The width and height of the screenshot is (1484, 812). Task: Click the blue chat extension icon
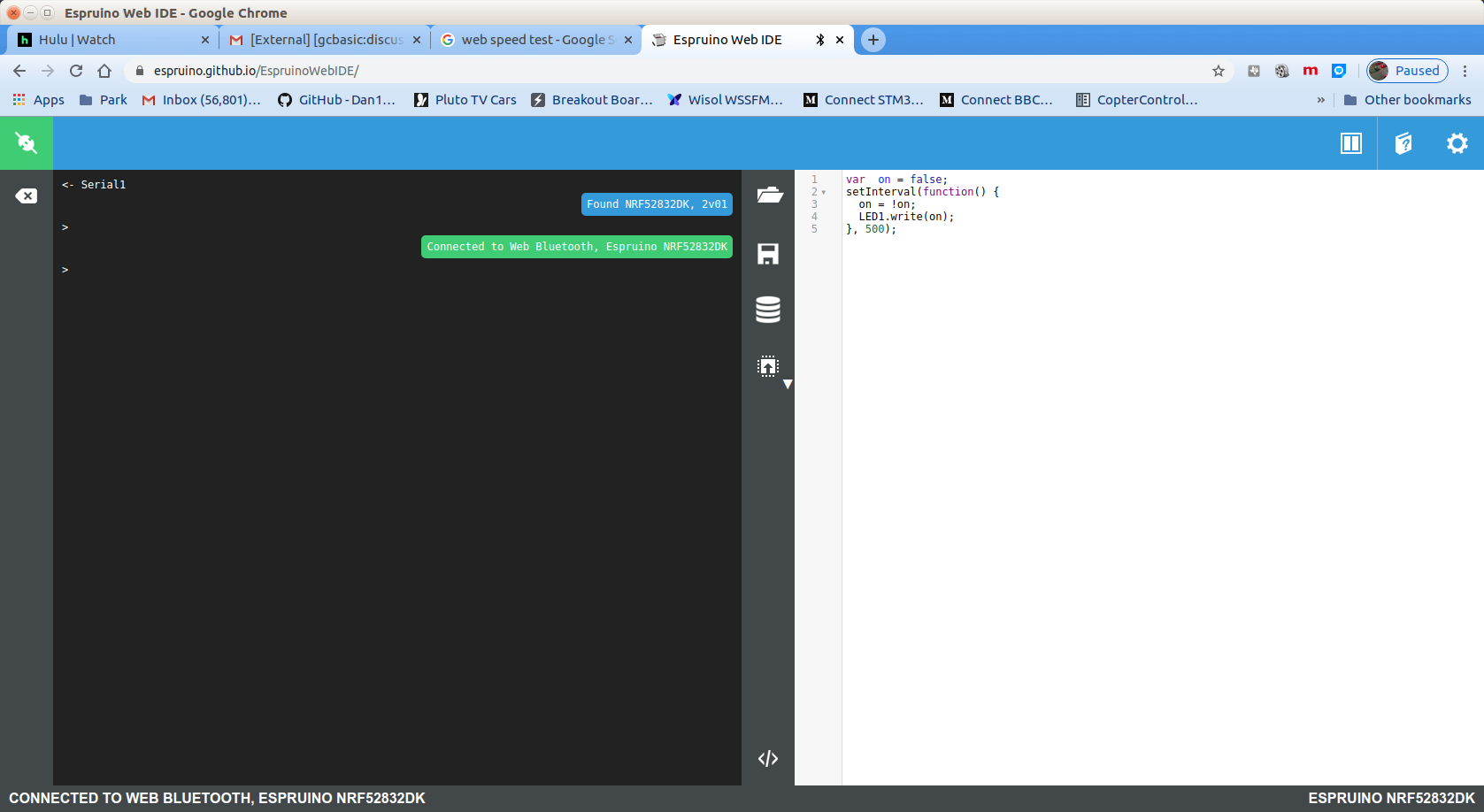point(1339,71)
